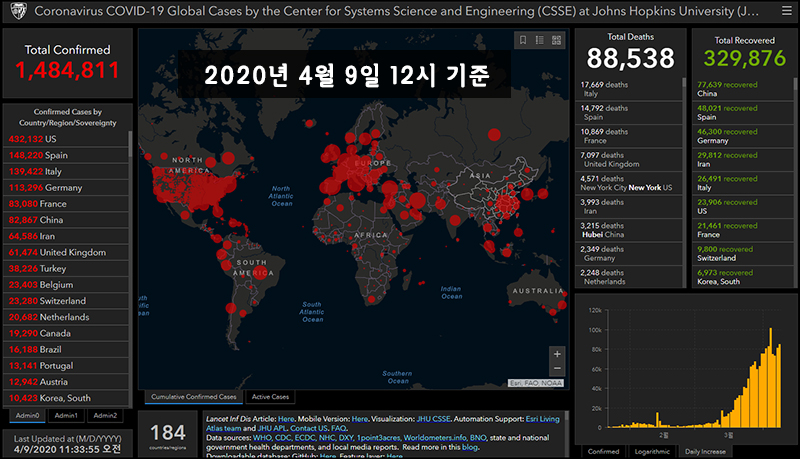Select the 148,220 Spain row
This screenshot has width=800, height=459.
(x=66, y=155)
